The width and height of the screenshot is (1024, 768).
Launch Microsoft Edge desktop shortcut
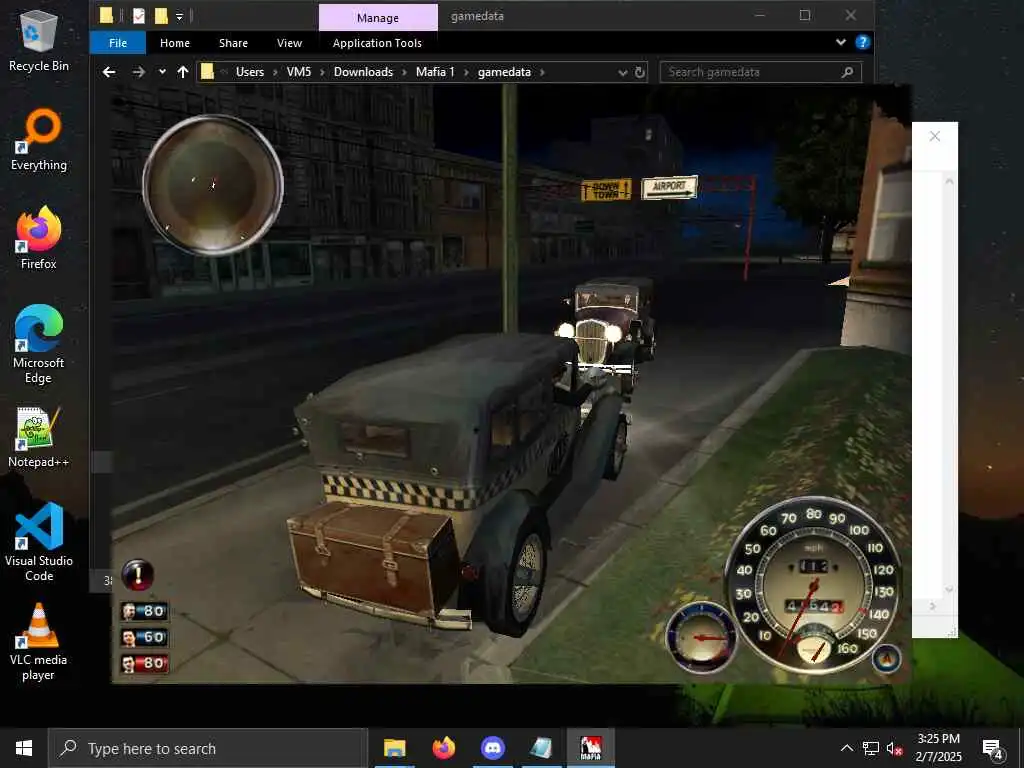(x=39, y=344)
